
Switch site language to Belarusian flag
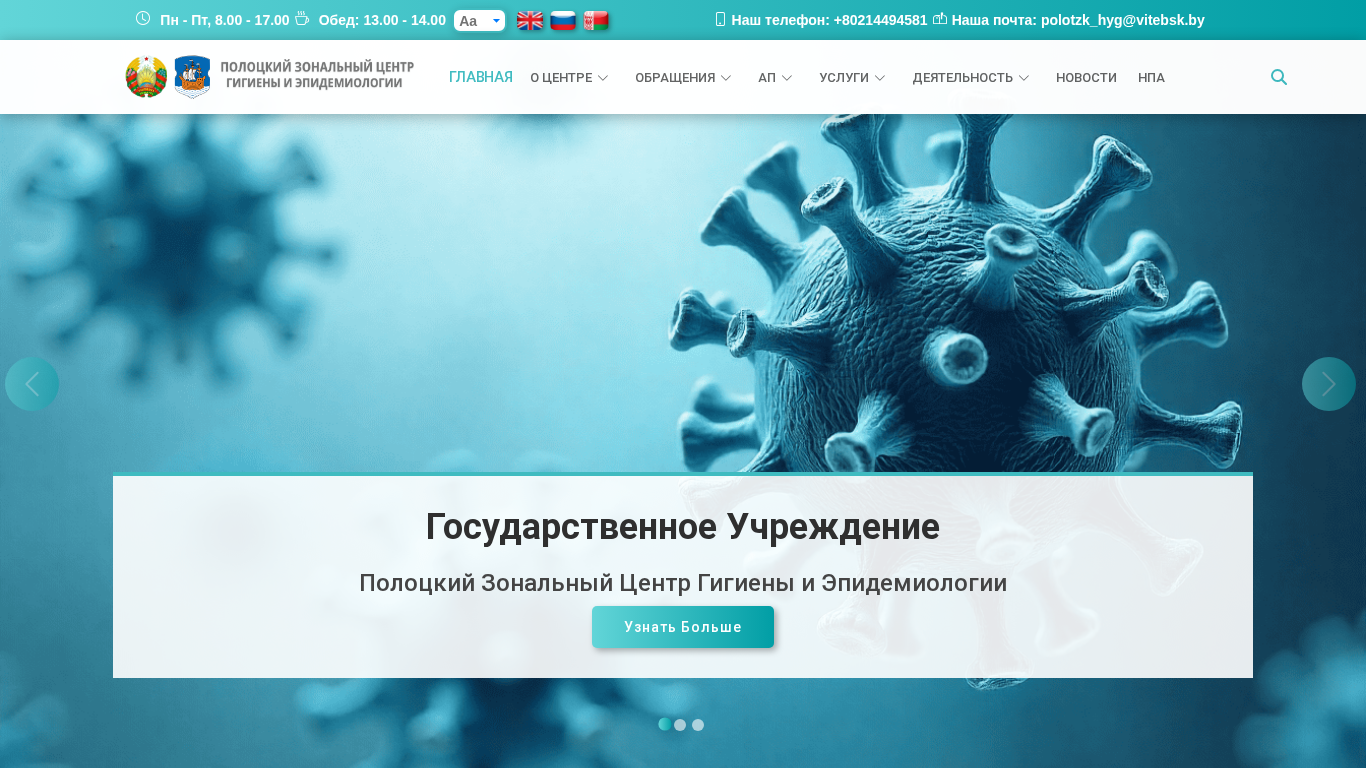[x=596, y=20]
